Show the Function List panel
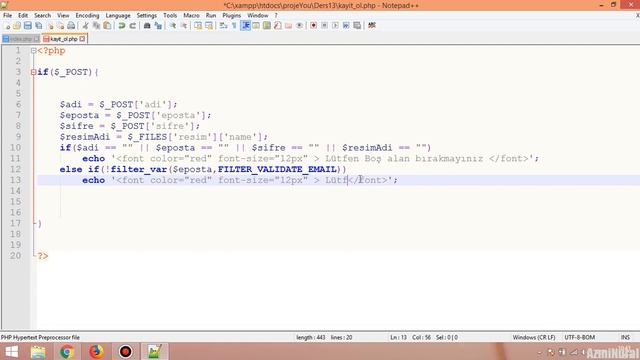The width and height of the screenshot is (640, 360). 278,26
